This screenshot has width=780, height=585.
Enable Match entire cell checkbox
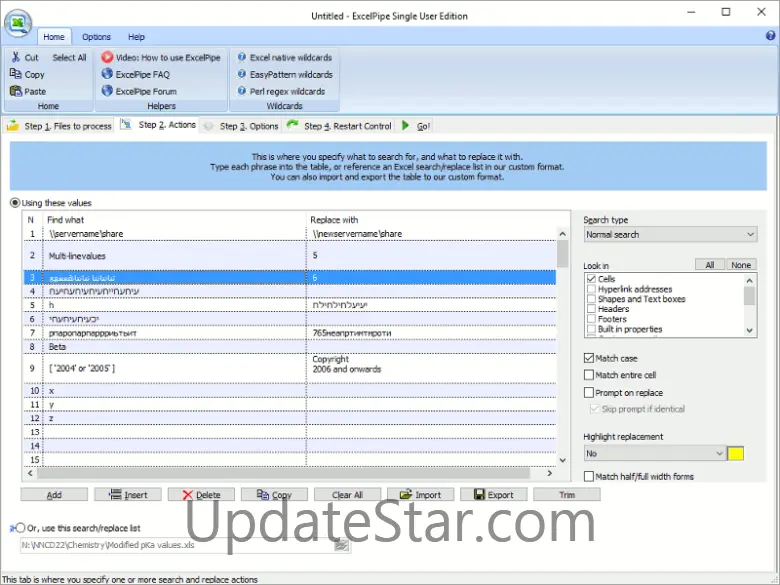click(x=589, y=375)
